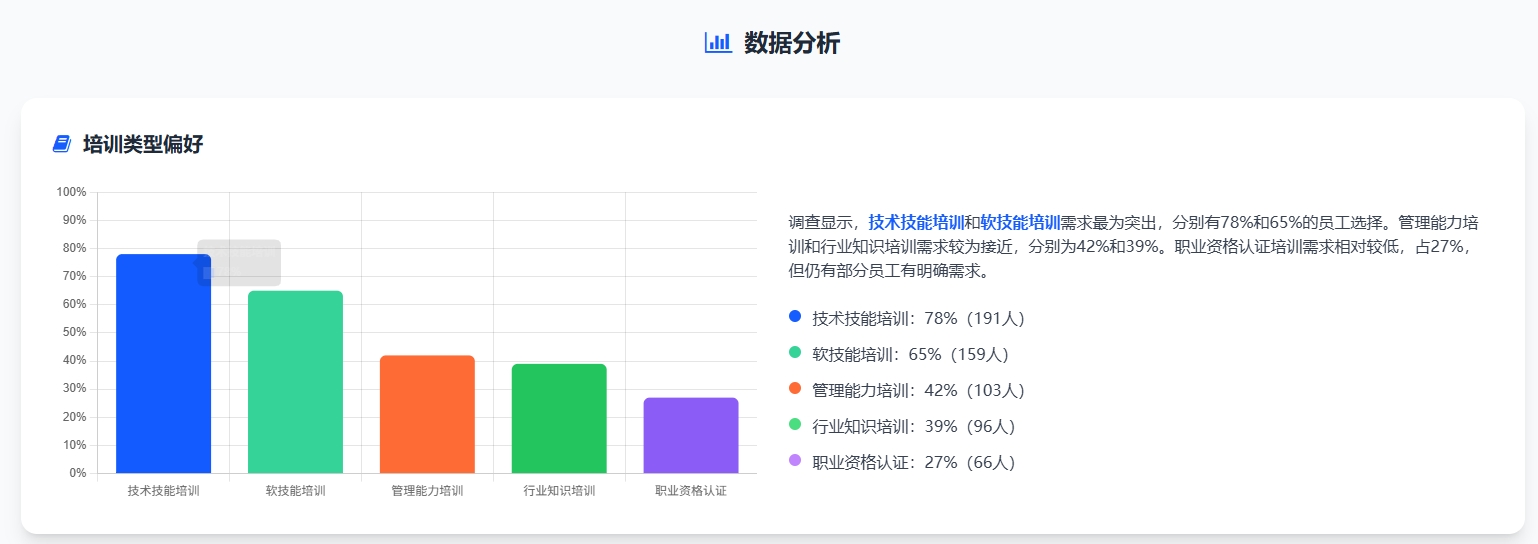
Task: Click x-axis label 管理能力培训
Action: point(427,491)
